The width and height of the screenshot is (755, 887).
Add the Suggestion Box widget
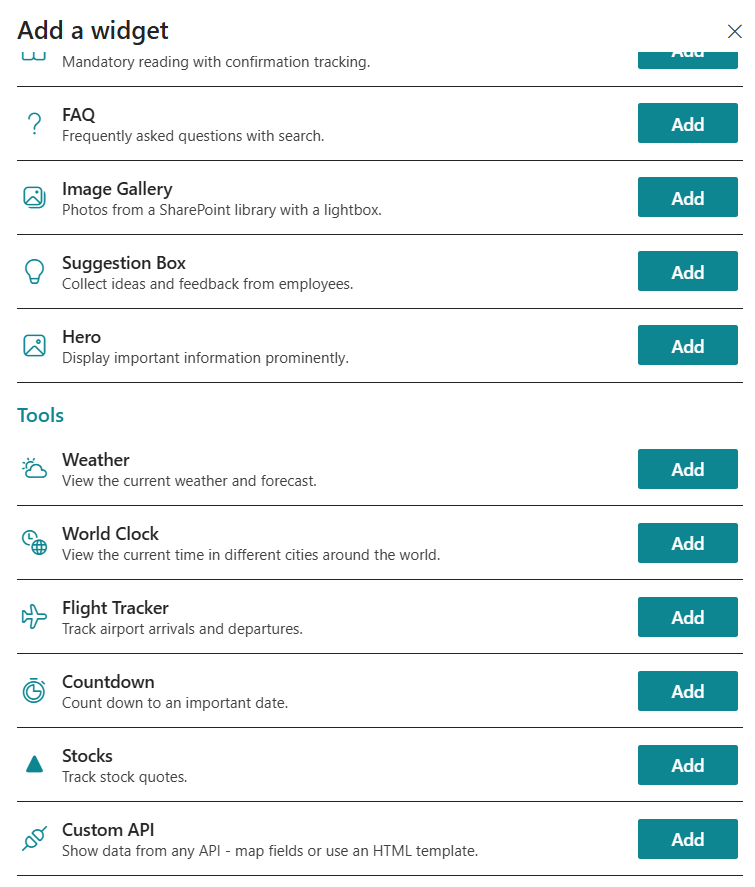click(x=688, y=272)
